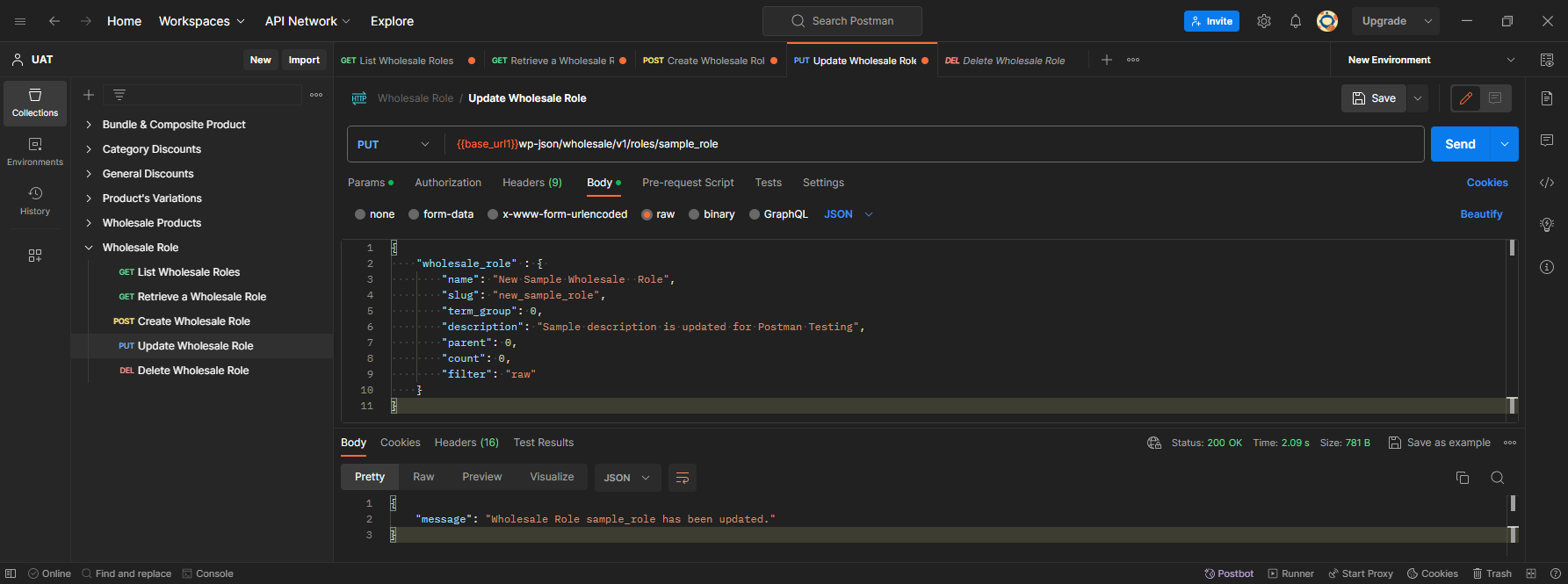Search within the response body
Screen dimensions: 1568x584
(x=1498, y=478)
